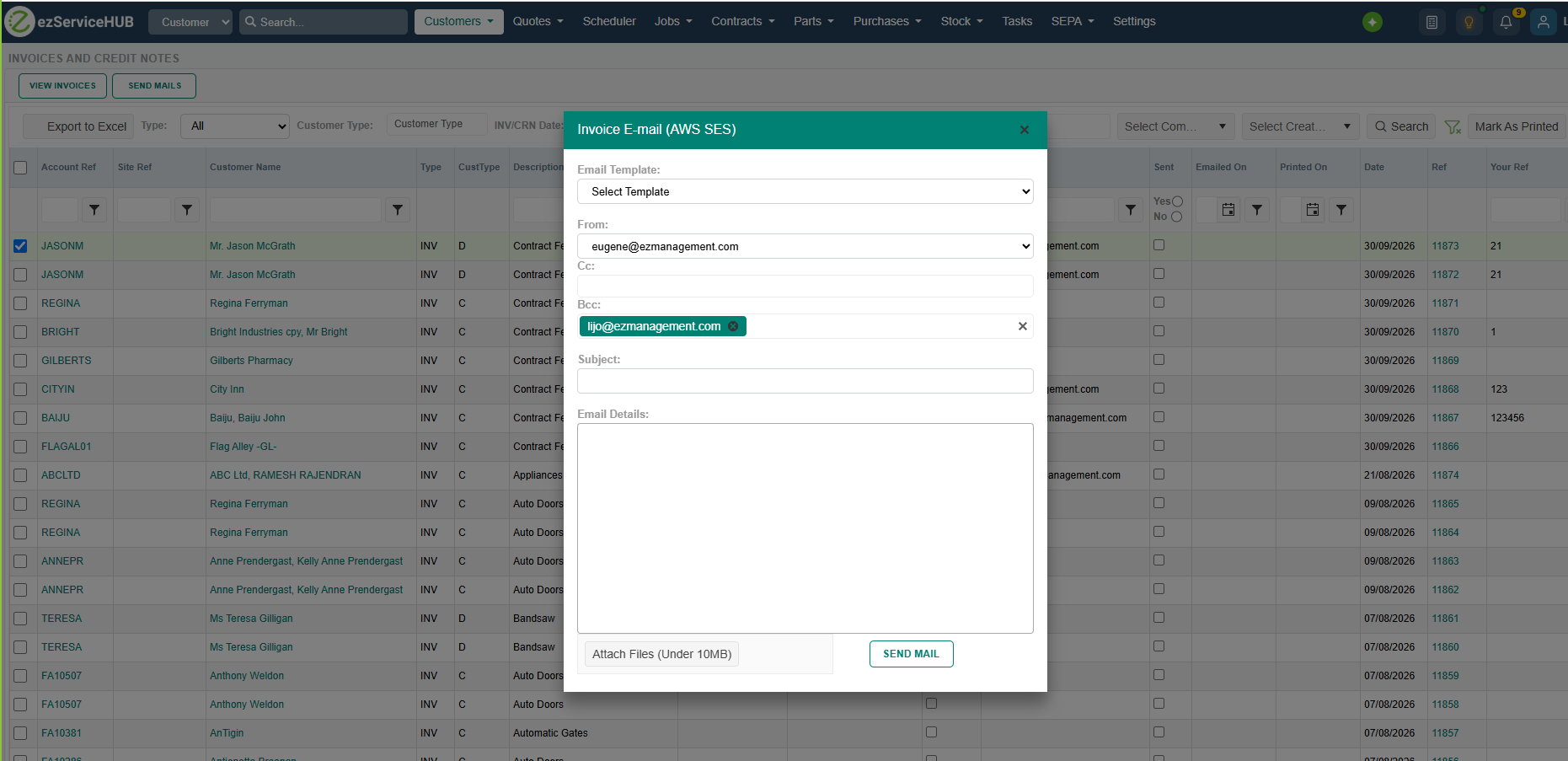
Task: Focus the top Search box
Action: [x=324, y=22]
